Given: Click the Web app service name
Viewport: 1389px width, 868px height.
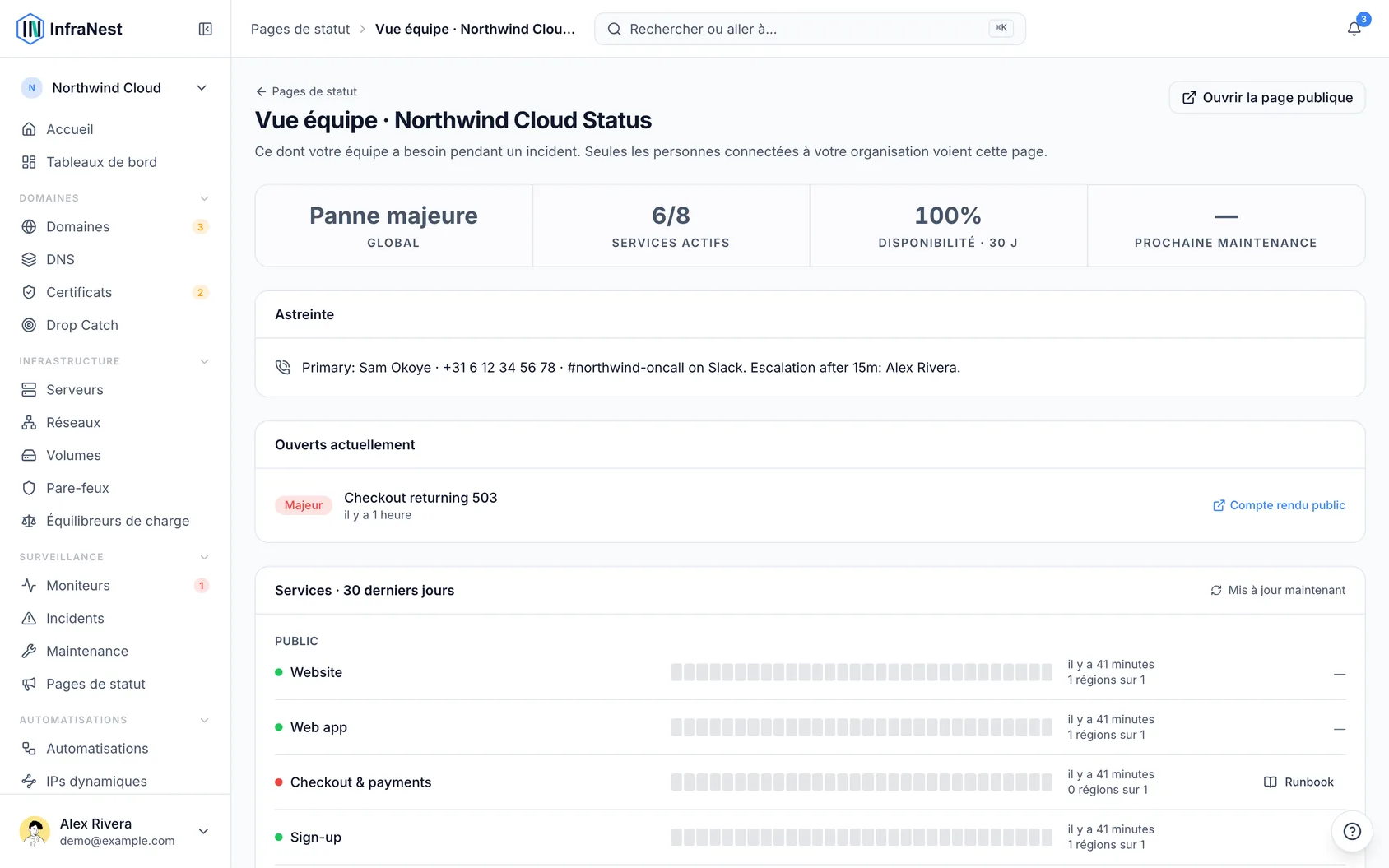Looking at the screenshot, I should pyautogui.click(x=318, y=727).
